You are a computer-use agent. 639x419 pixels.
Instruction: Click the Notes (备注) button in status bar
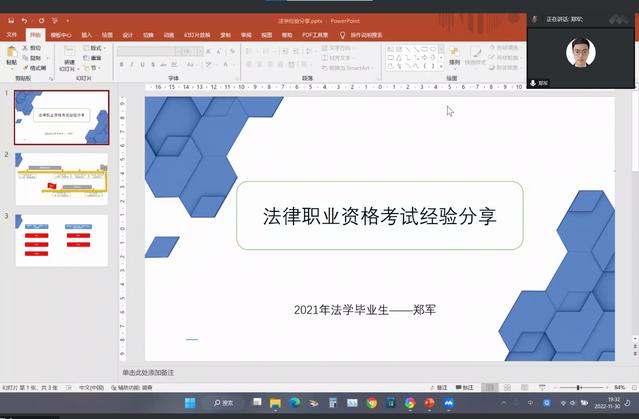point(439,387)
